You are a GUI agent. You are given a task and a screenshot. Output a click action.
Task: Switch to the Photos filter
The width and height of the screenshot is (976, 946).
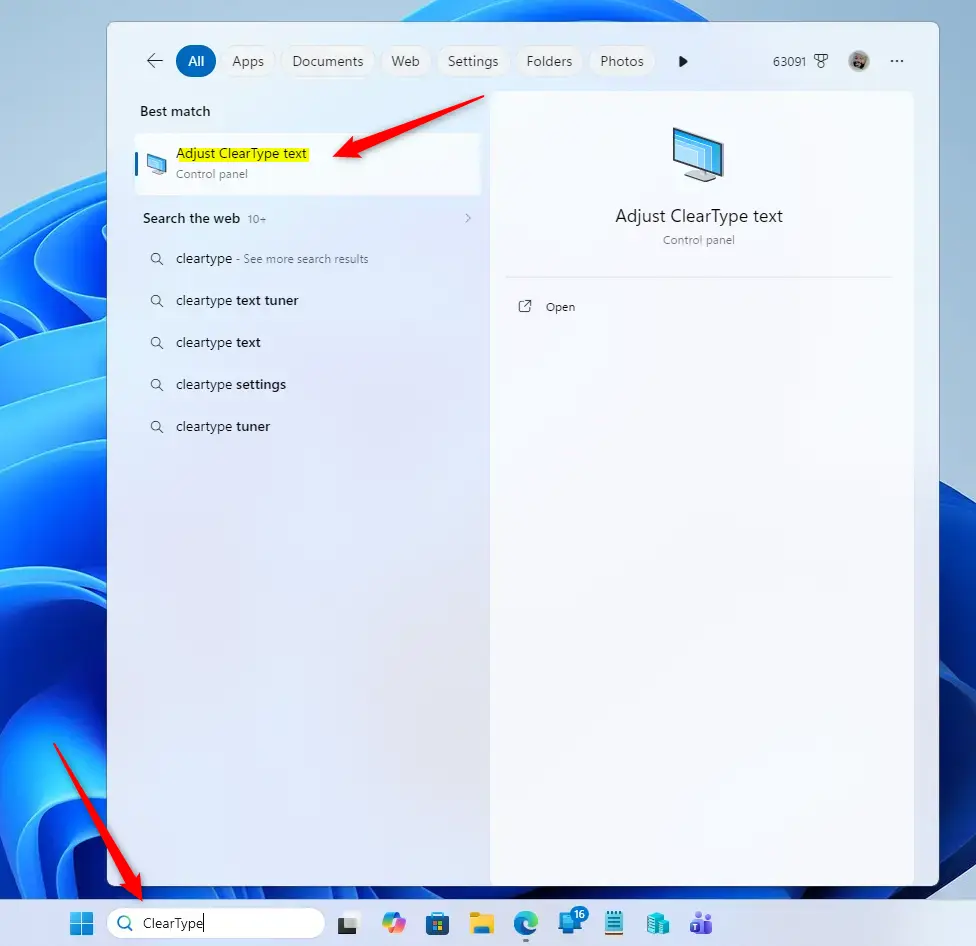tap(622, 61)
